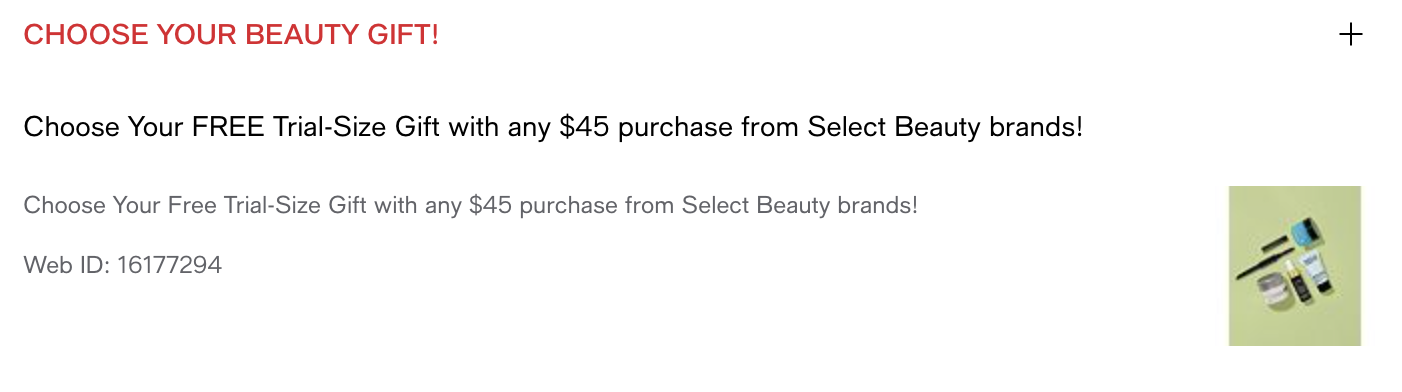Viewport: 1402px width, 392px height.
Task: Open the beauty gift product thumbnail
Action: 1295,266
